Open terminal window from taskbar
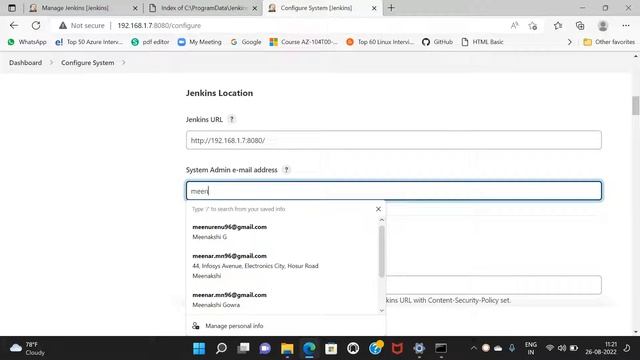 pos(441,348)
